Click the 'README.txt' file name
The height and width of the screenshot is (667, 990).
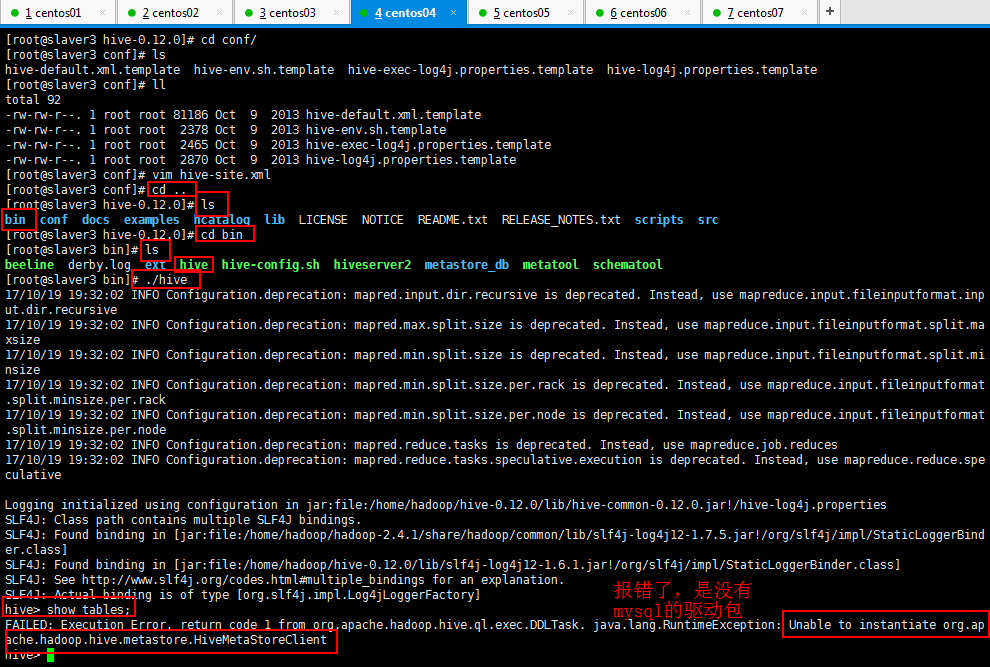452,220
